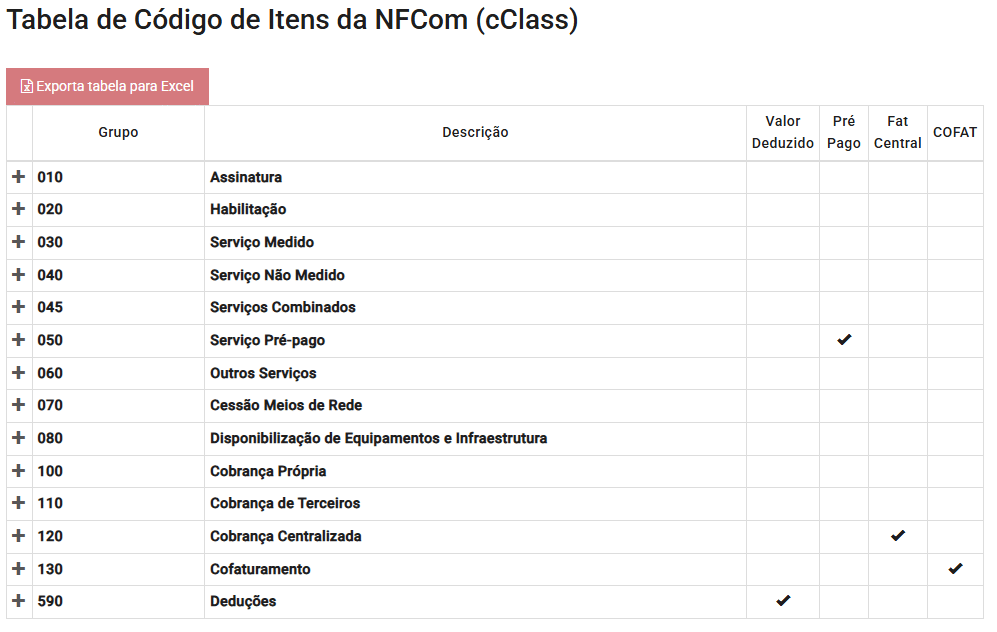Expand group 010 Assinatura row
Viewport: 997px width, 632px height.
pyautogui.click(x=18, y=177)
